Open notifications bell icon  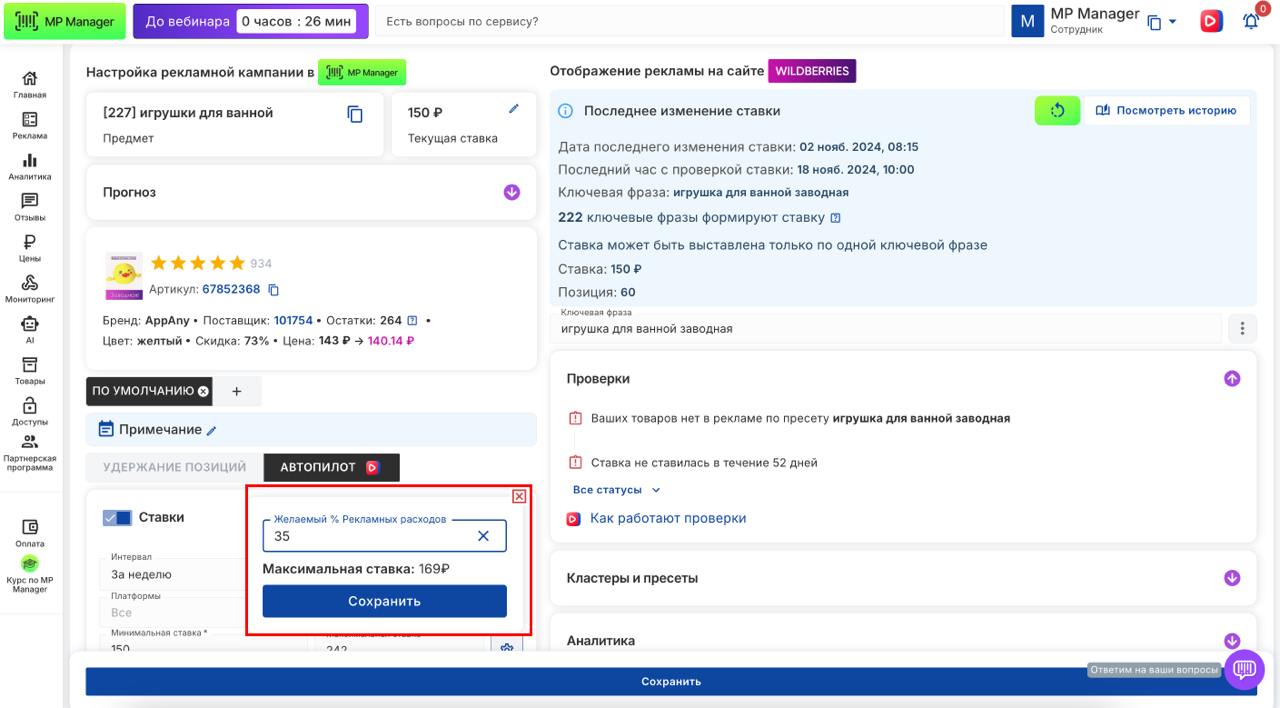pos(1250,21)
